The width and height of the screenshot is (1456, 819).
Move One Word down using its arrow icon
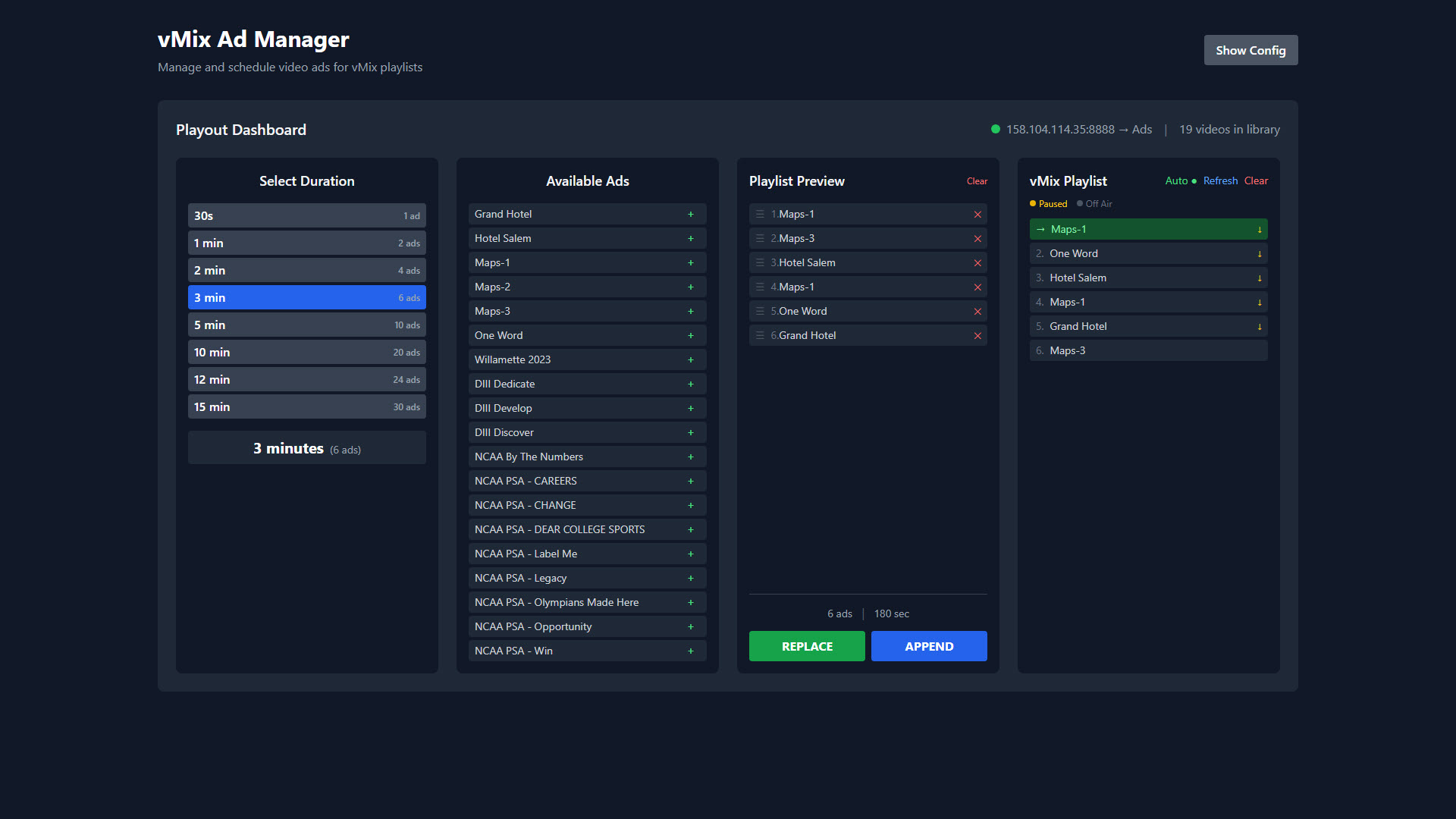(1259, 253)
